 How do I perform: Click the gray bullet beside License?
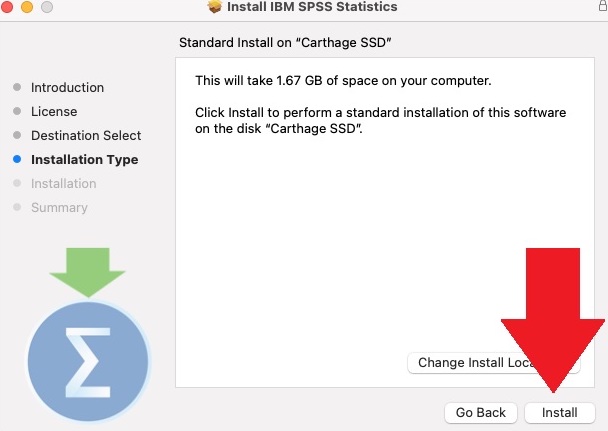[17, 111]
